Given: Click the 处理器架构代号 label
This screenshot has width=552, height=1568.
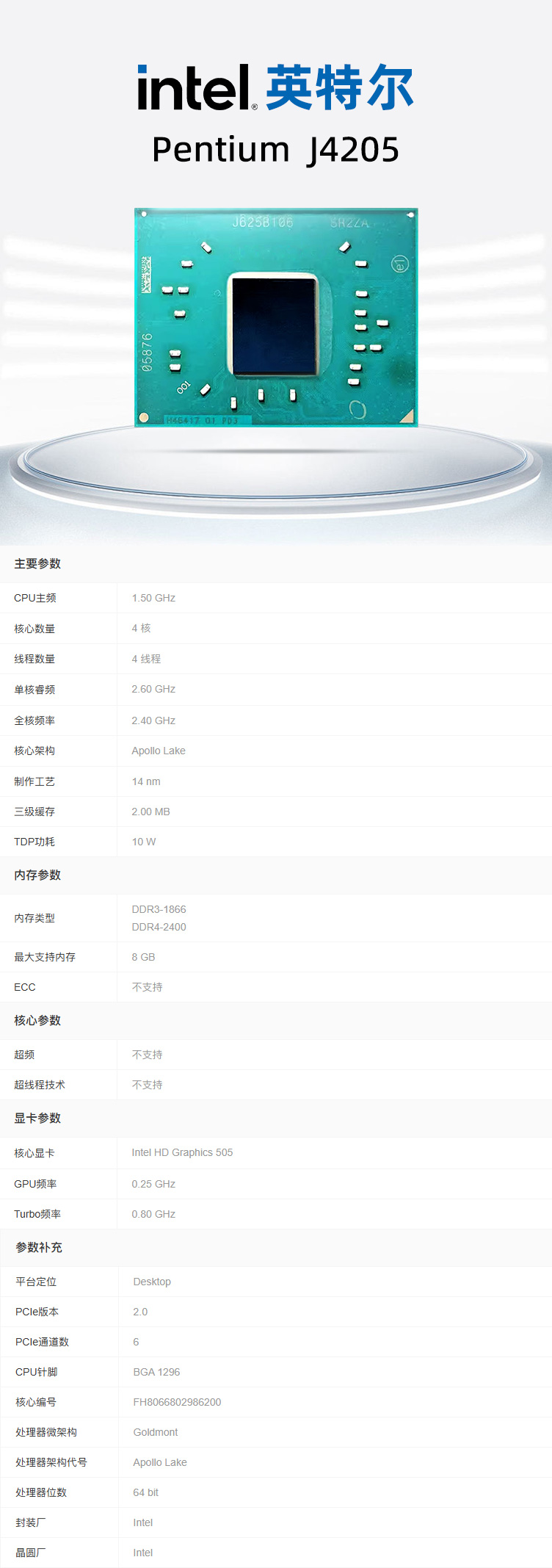Looking at the screenshot, I should click(x=51, y=1462).
